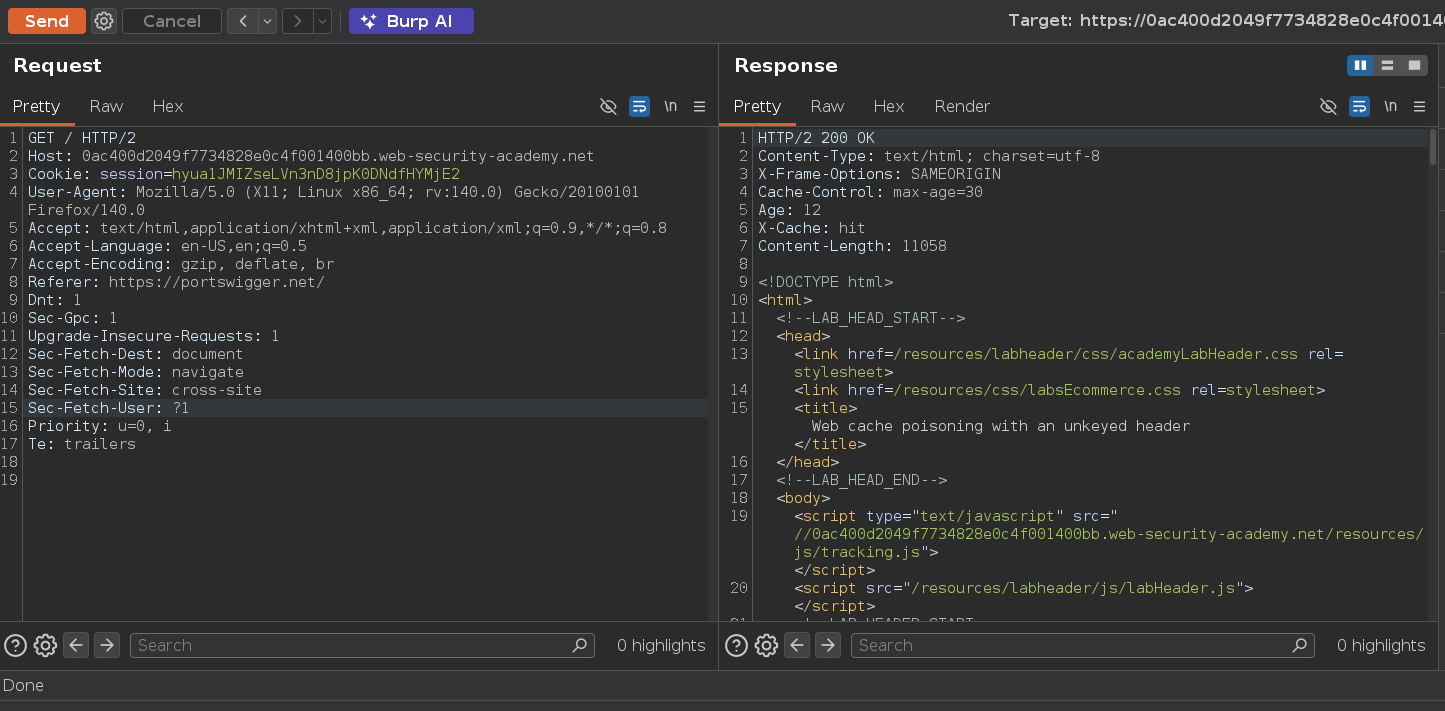
Task: Click the 'Sec-Fetch-User: ?1' request line
Action: coord(108,408)
